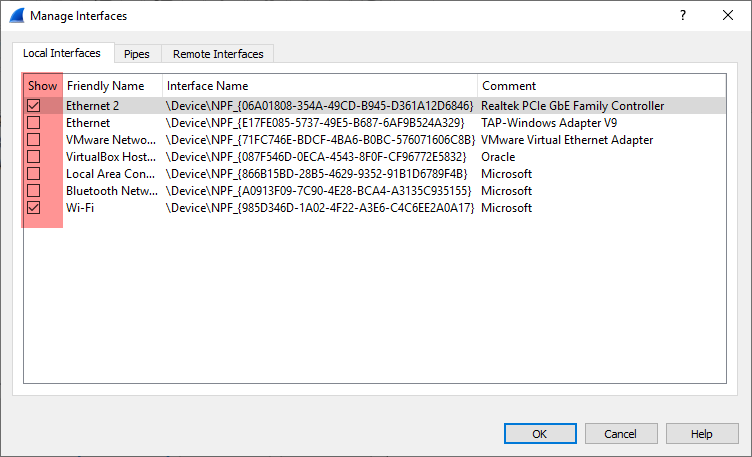The width and height of the screenshot is (752, 457).
Task: Check the Local Area Connection checkbox
Action: 34,173
